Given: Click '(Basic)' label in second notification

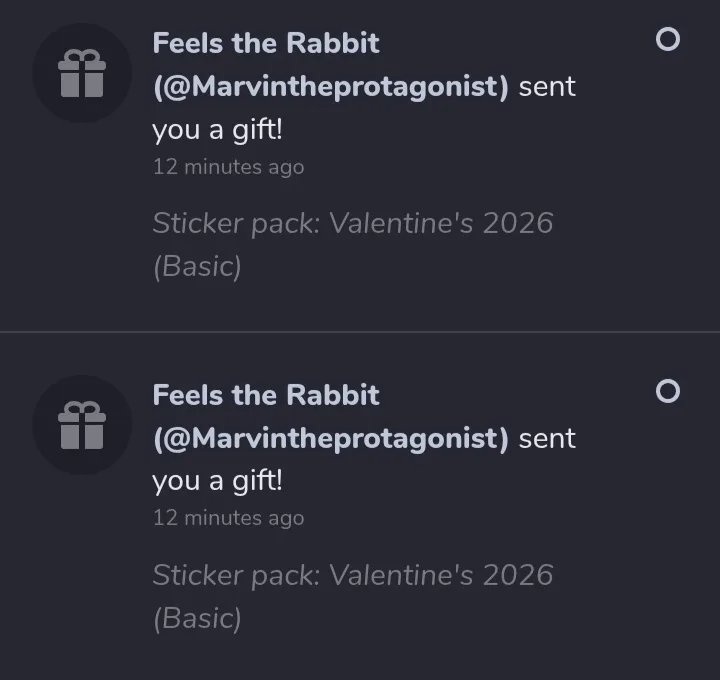Looking at the screenshot, I should pos(197,619).
